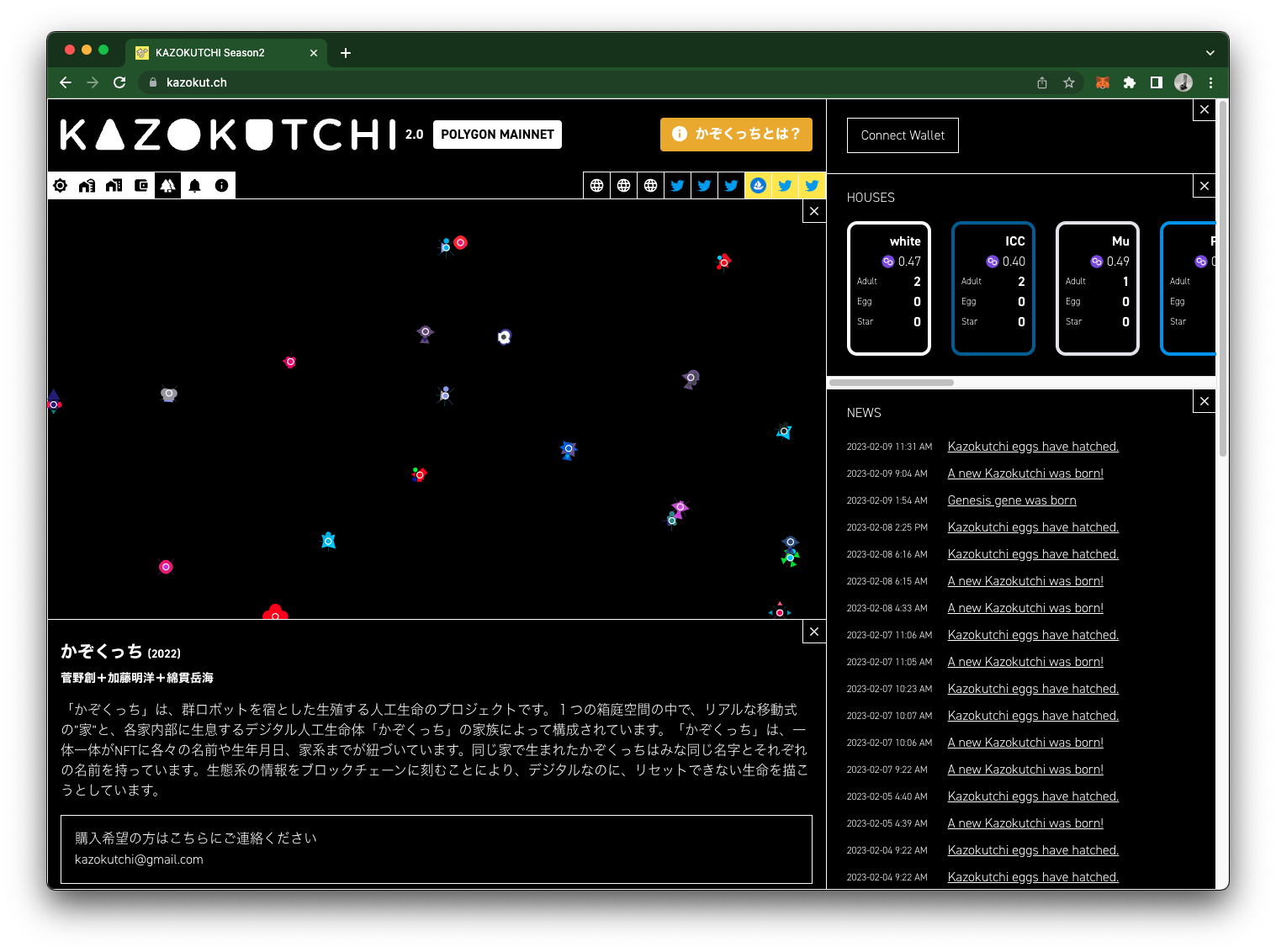Open the rightmost yellow Twitter icon
The width and height of the screenshot is (1276, 952).
tap(812, 186)
